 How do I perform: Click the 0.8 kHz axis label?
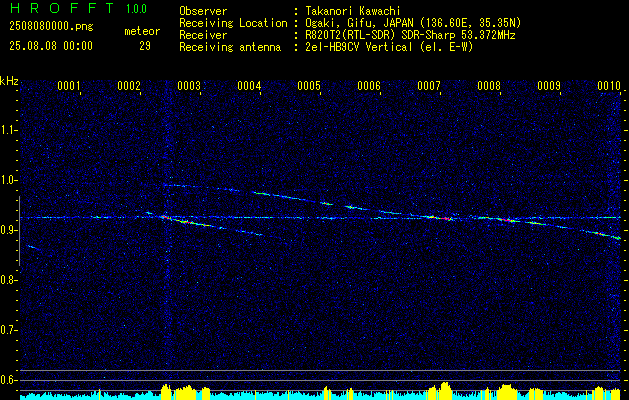[8, 280]
